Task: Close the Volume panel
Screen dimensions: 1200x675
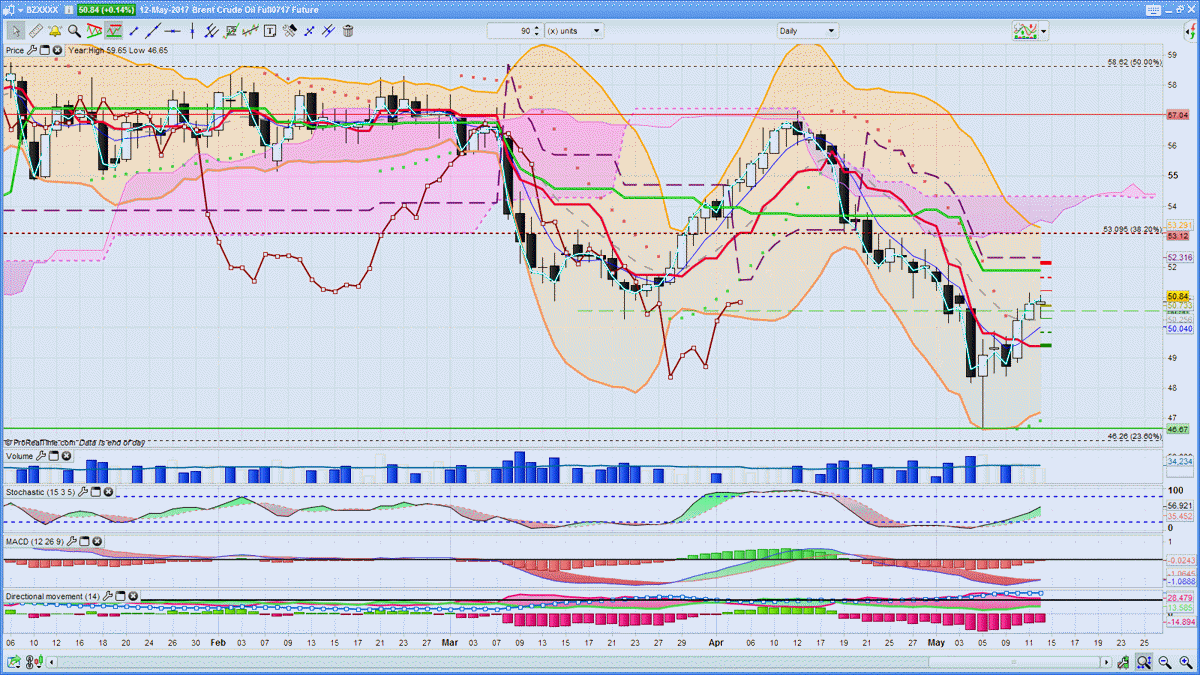Action: tap(67, 456)
